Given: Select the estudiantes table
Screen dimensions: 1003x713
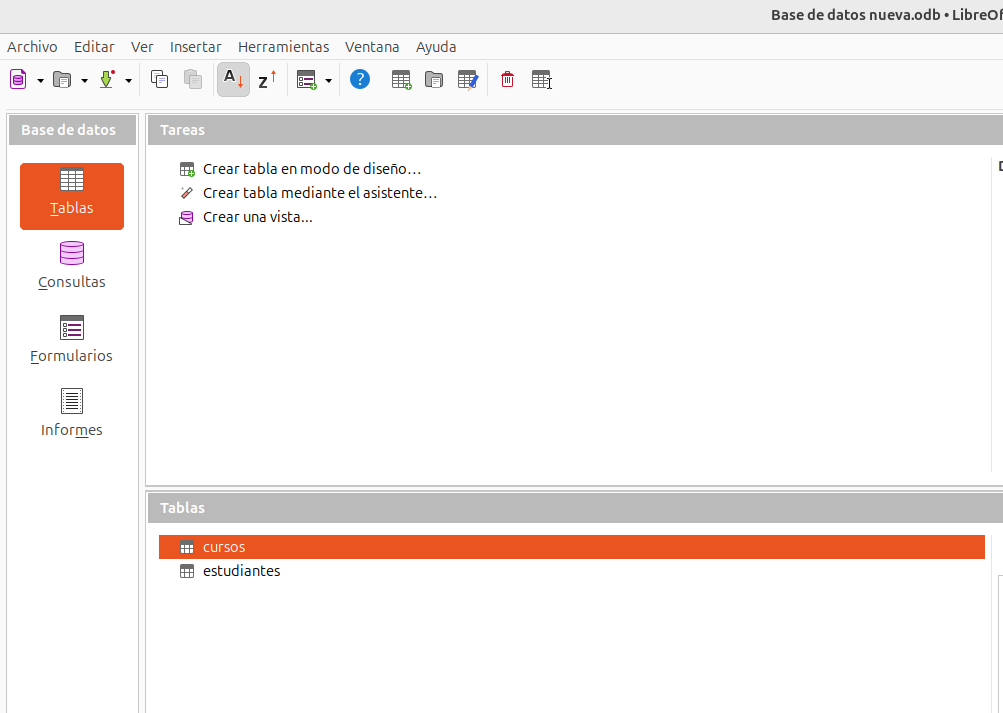Looking at the screenshot, I should click(241, 571).
